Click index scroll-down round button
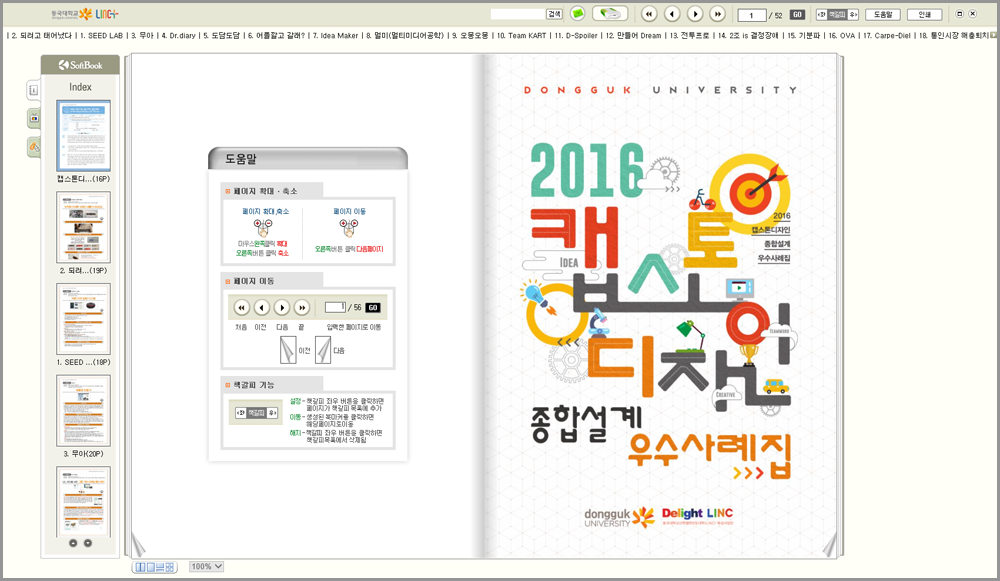This screenshot has height=581, width=1000. tap(88, 543)
